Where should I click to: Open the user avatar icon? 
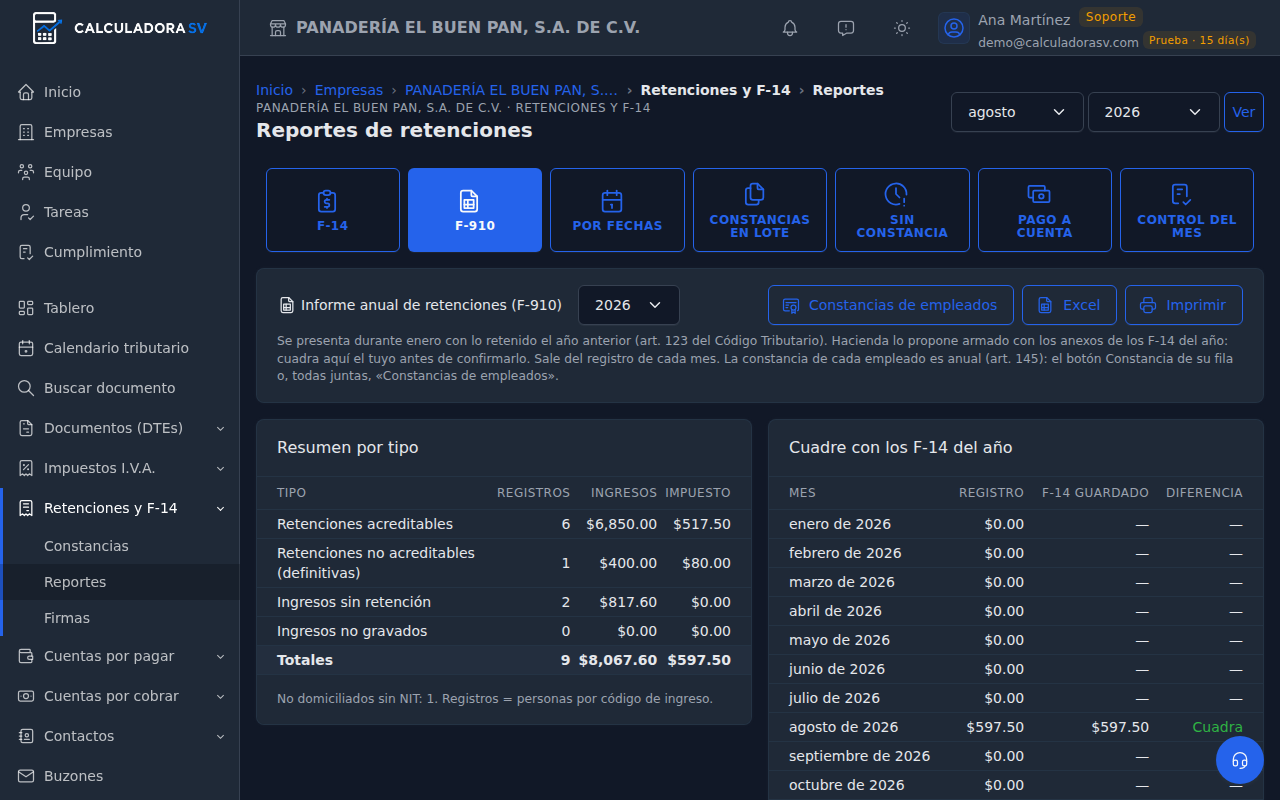(x=954, y=28)
